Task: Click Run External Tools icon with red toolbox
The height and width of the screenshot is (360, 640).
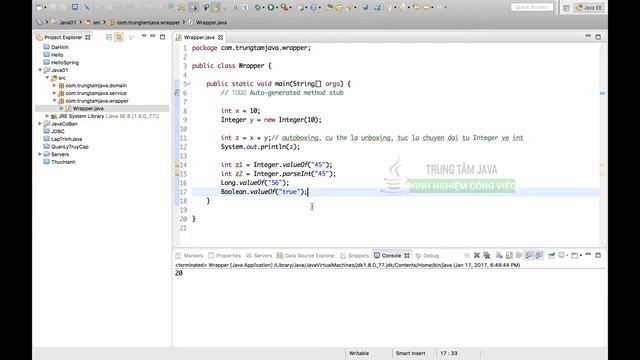Action: click(x=284, y=7)
